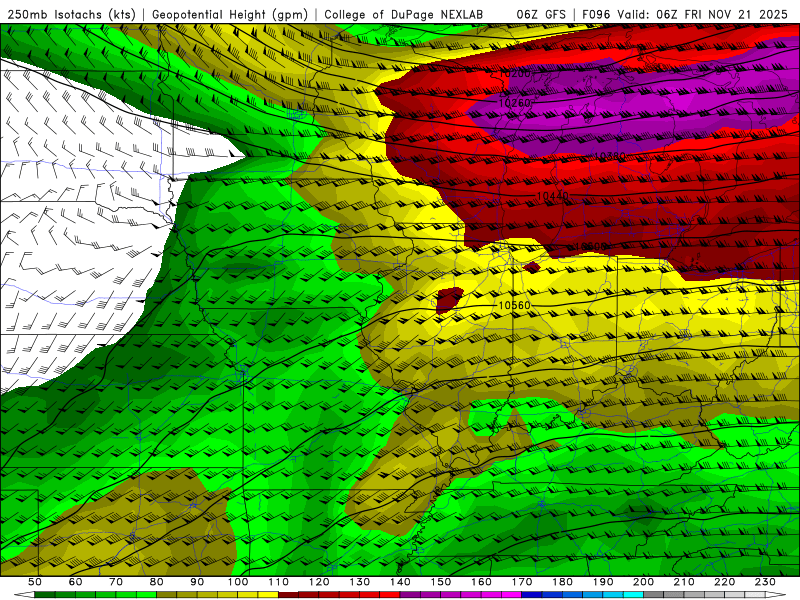Click the 10380 height contour label
The width and height of the screenshot is (800, 600).
(x=610, y=156)
